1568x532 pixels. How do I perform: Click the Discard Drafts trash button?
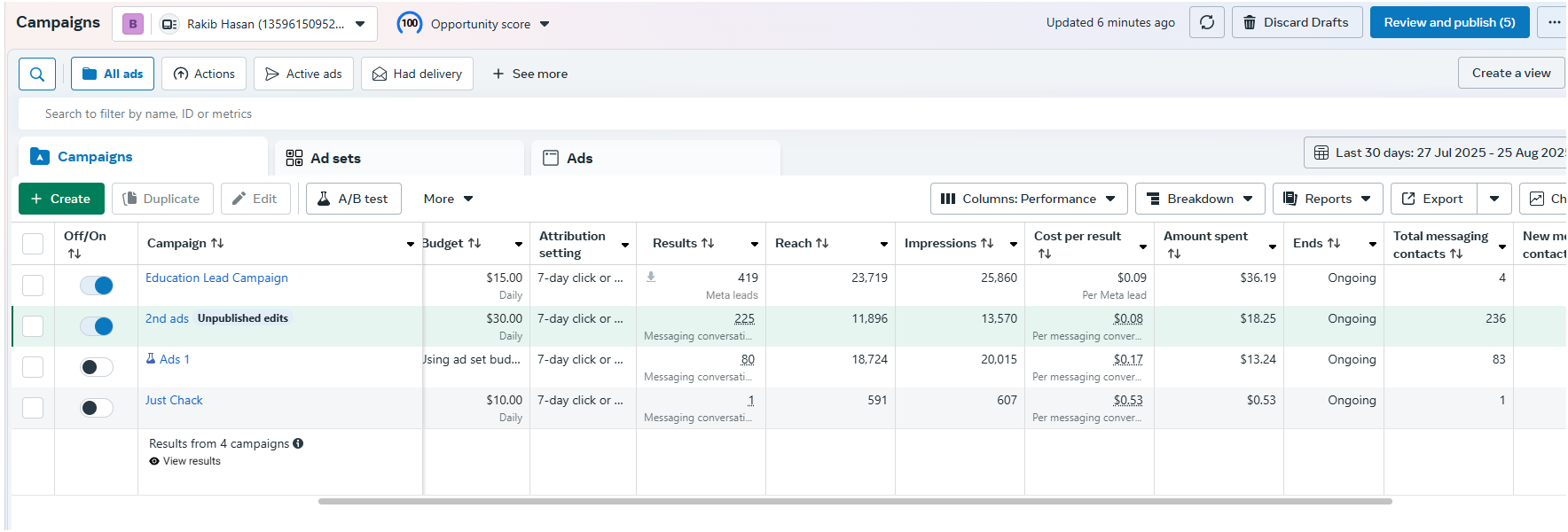pyautogui.click(x=1296, y=23)
